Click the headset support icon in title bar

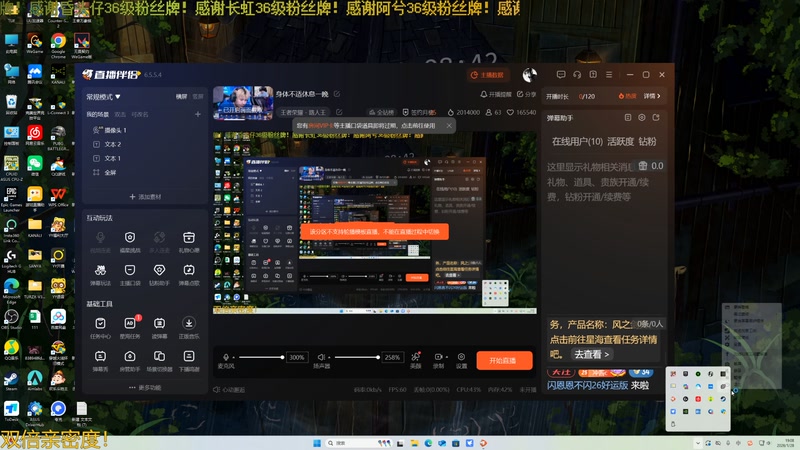[x=577, y=74]
